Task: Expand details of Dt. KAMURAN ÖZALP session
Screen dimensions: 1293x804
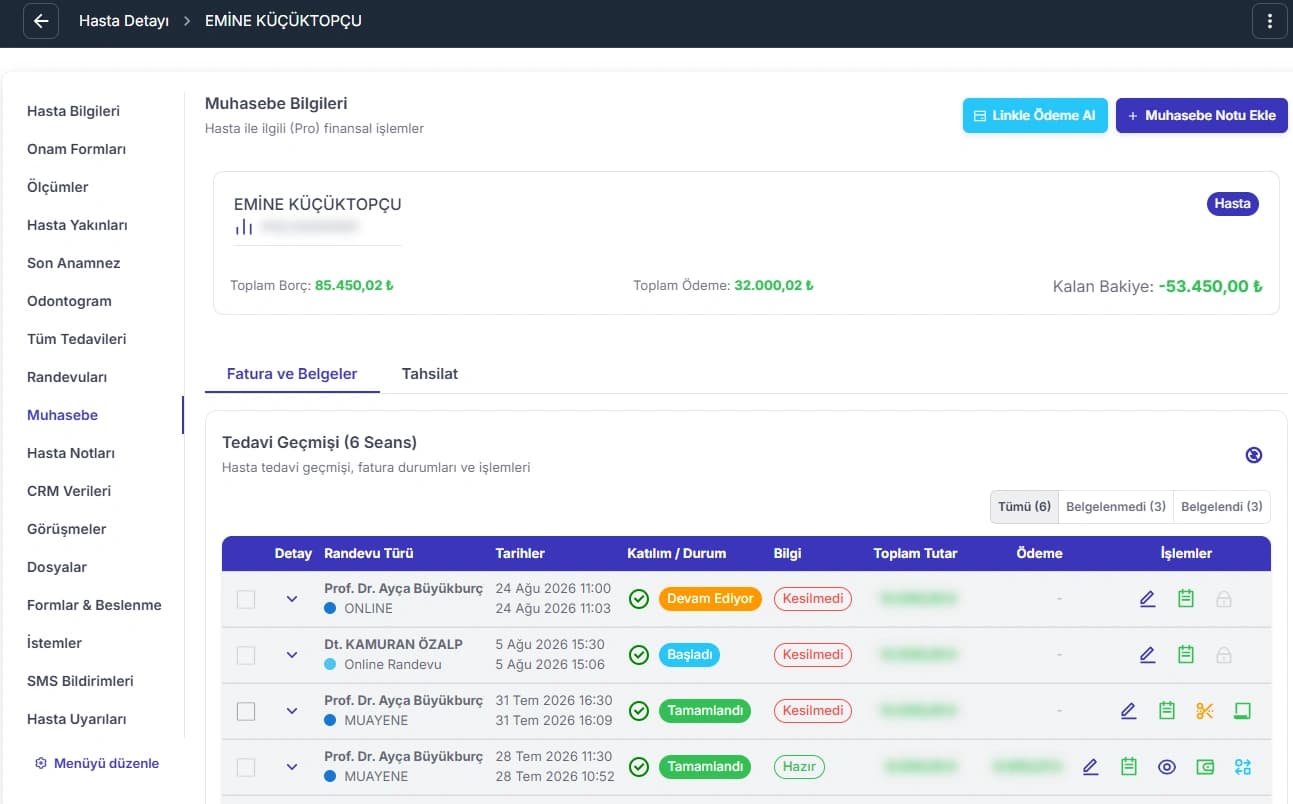Action: pos(292,655)
